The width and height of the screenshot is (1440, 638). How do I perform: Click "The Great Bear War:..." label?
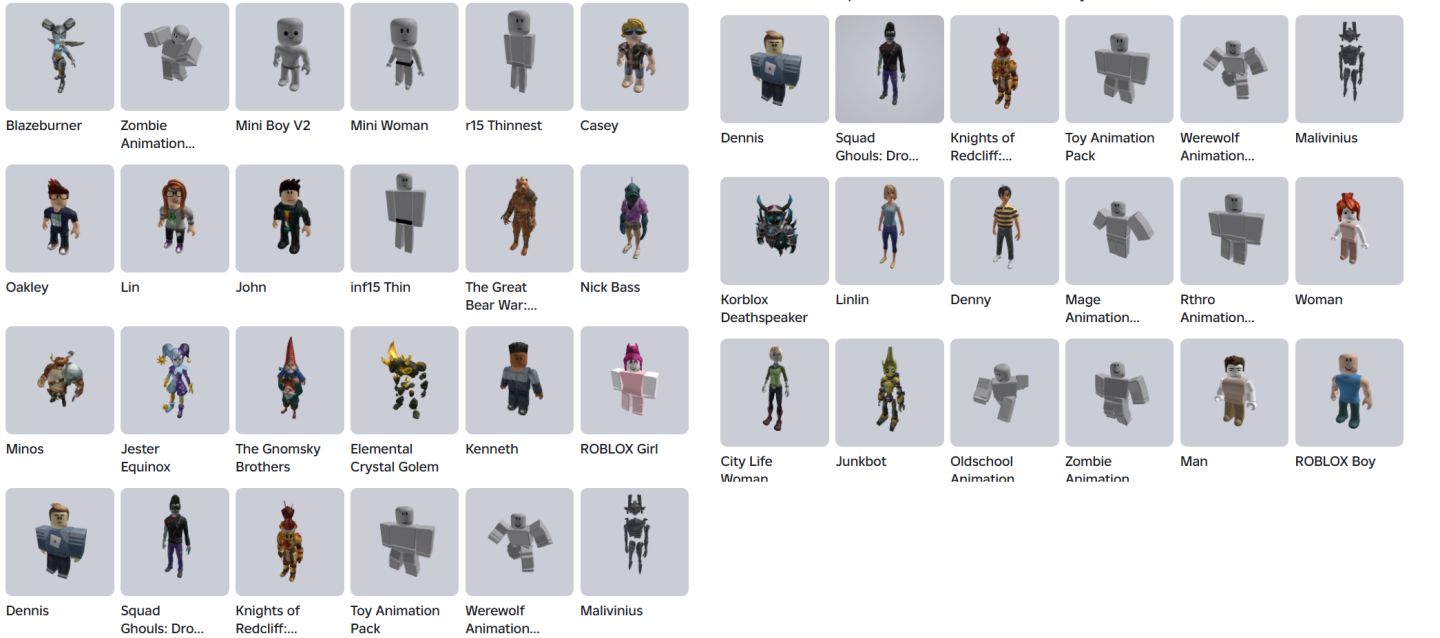(502, 296)
